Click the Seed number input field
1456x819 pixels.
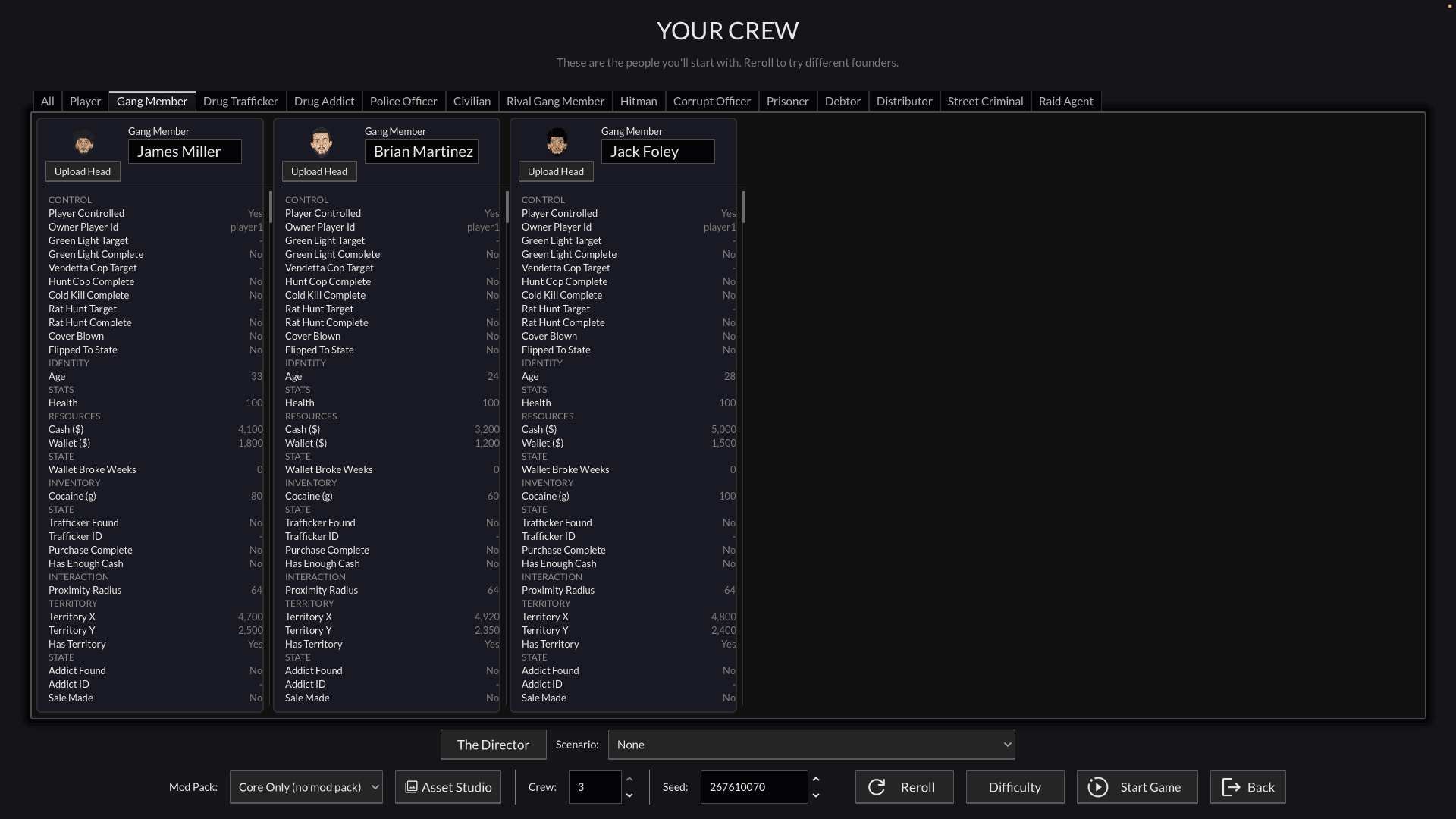(x=754, y=787)
